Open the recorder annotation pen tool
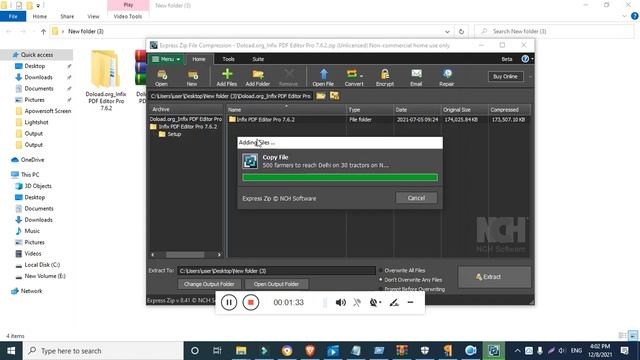 [x=394, y=302]
